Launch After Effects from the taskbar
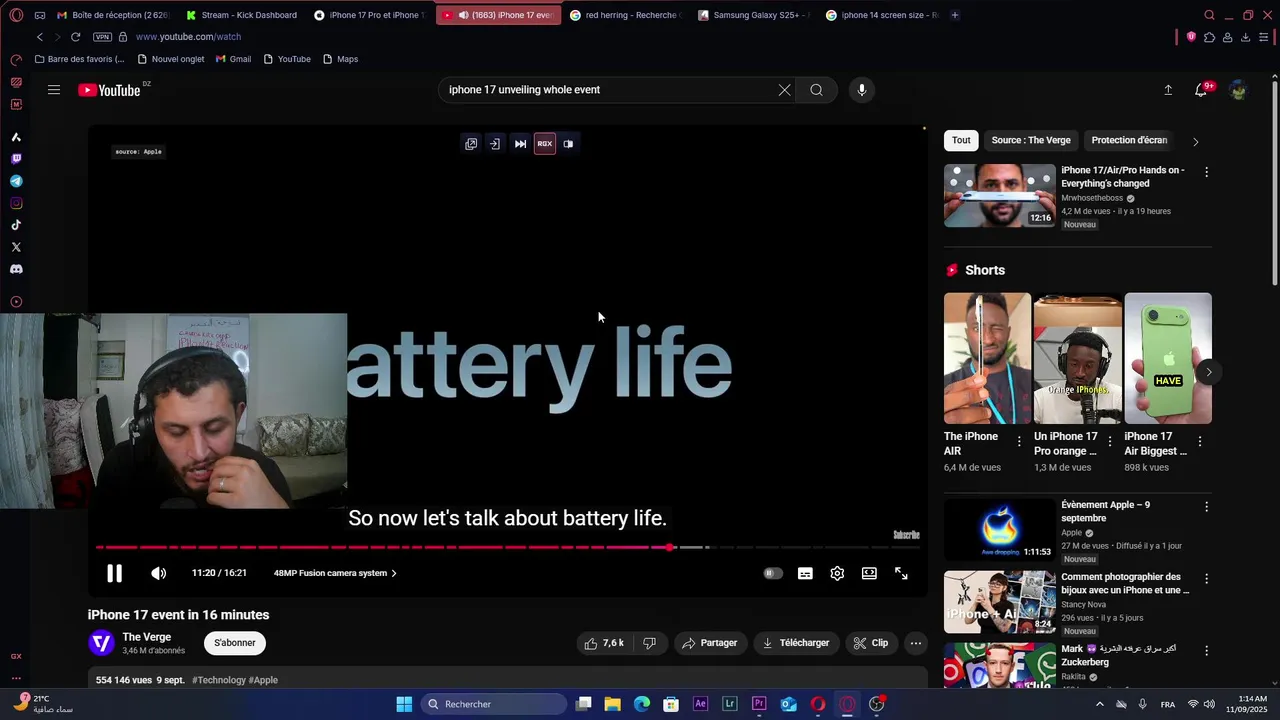 click(x=700, y=704)
